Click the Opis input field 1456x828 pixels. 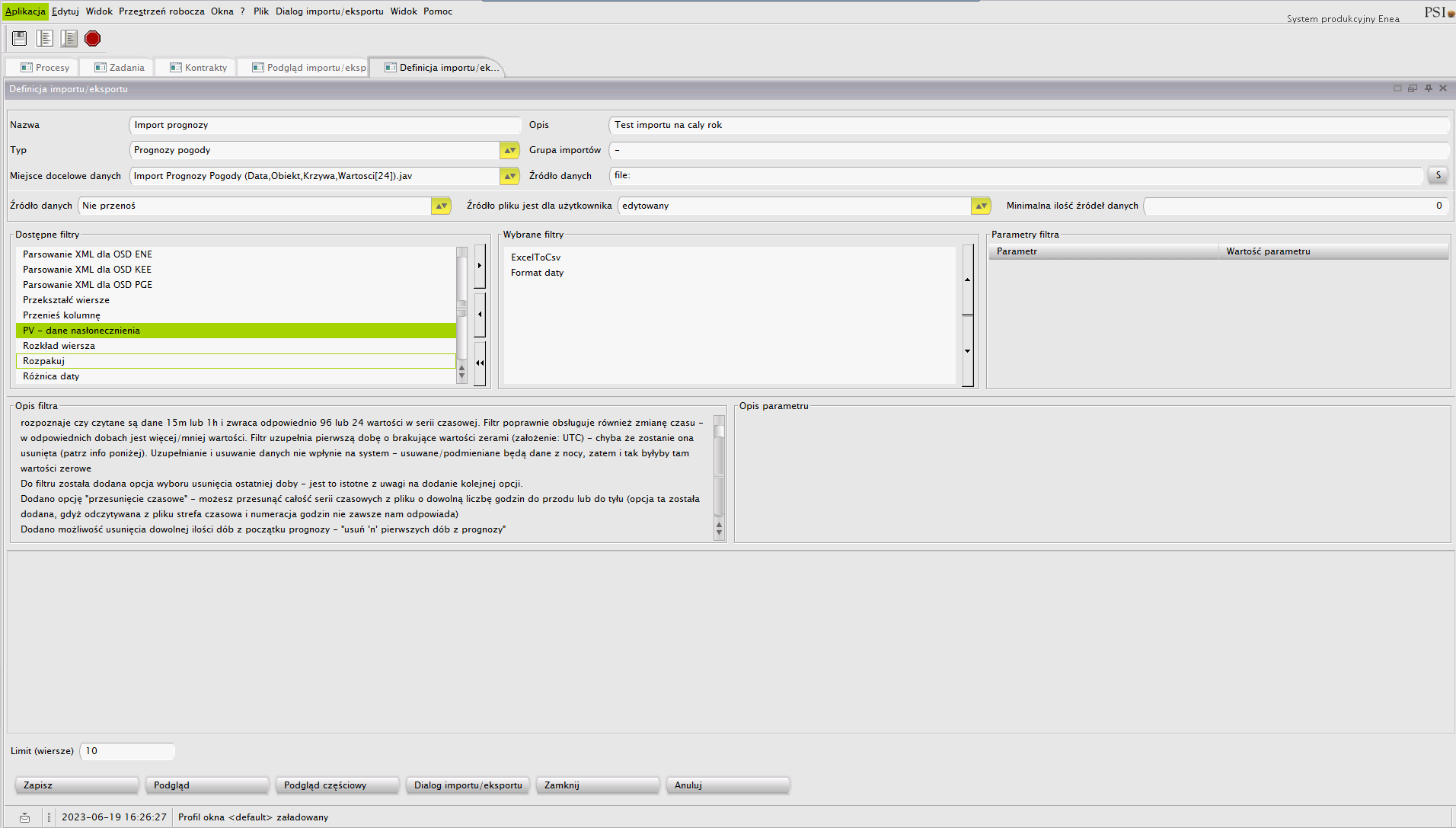pyautogui.click(x=1029, y=125)
